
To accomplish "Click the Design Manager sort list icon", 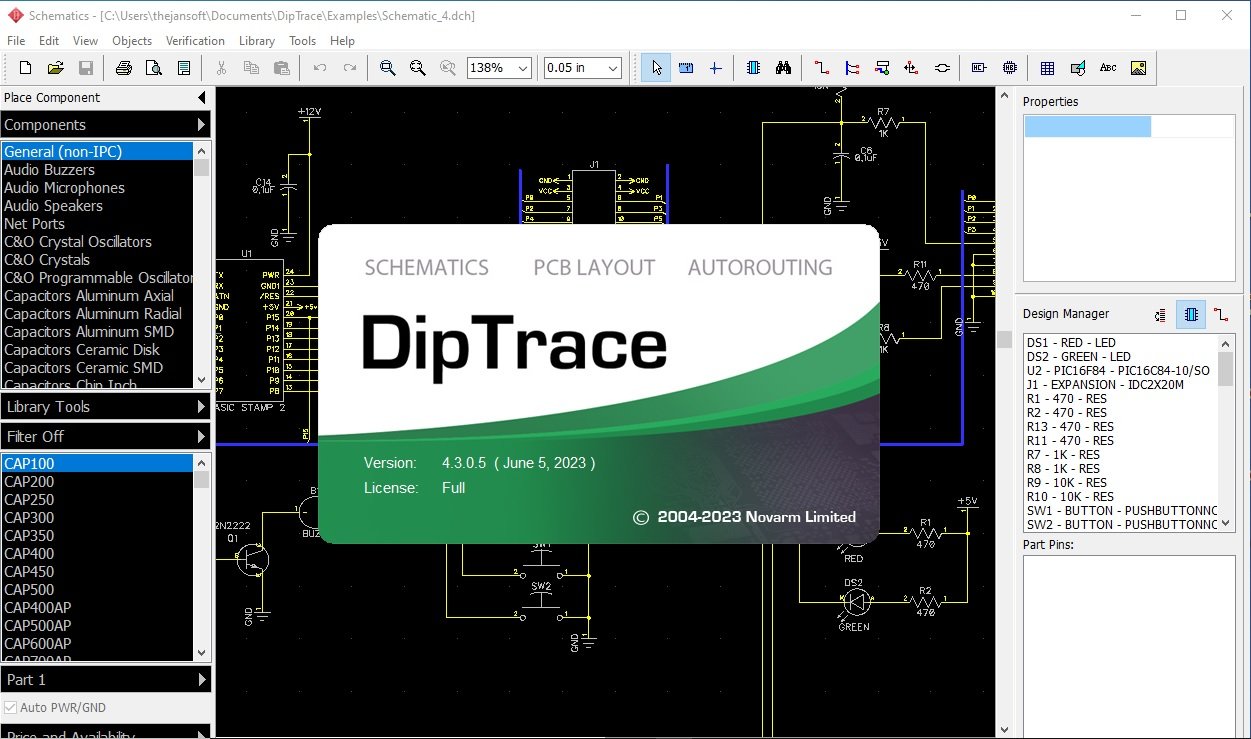I will click(1160, 314).
